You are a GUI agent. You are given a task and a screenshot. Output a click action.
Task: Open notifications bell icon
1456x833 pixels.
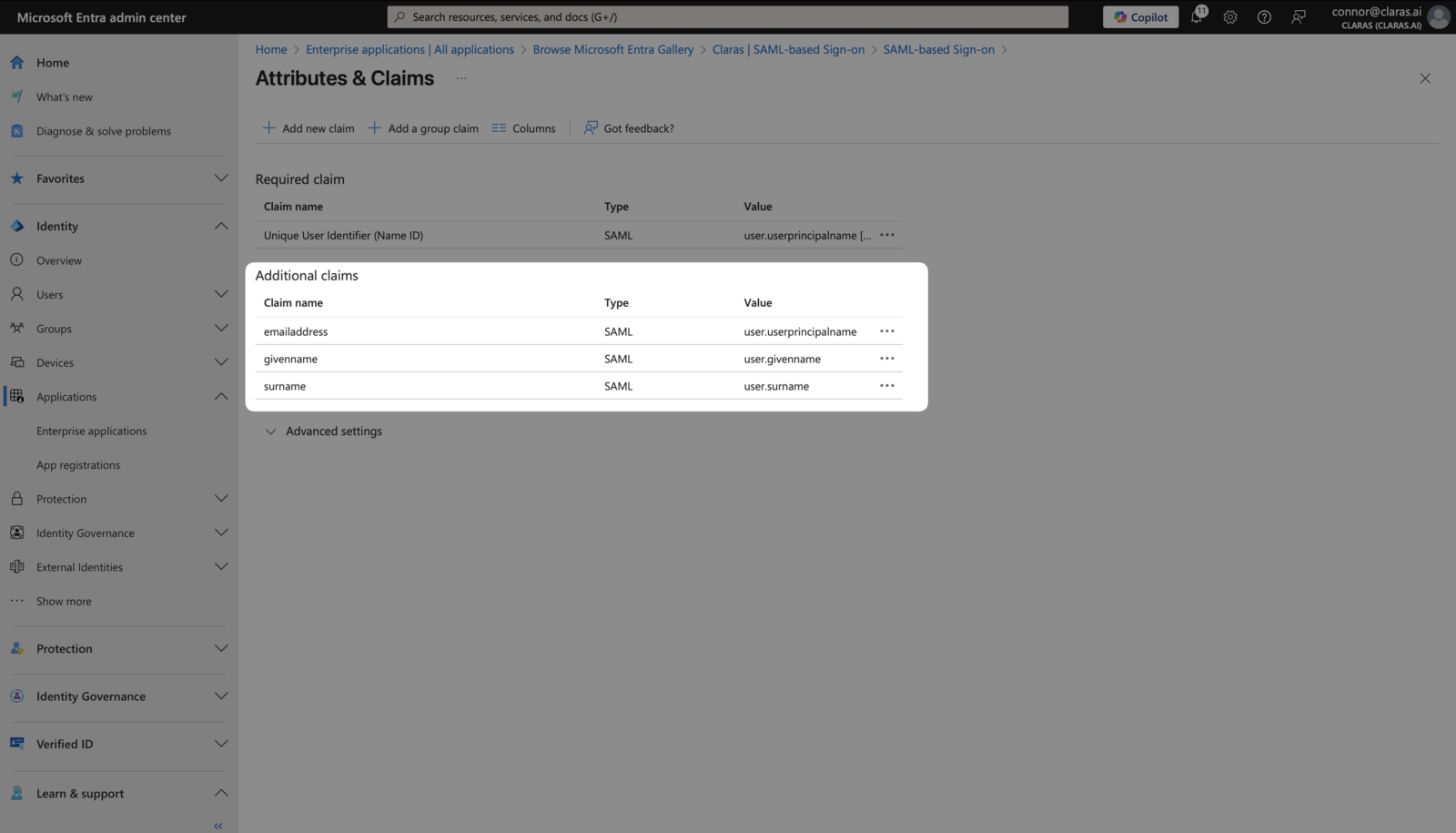(x=1197, y=16)
